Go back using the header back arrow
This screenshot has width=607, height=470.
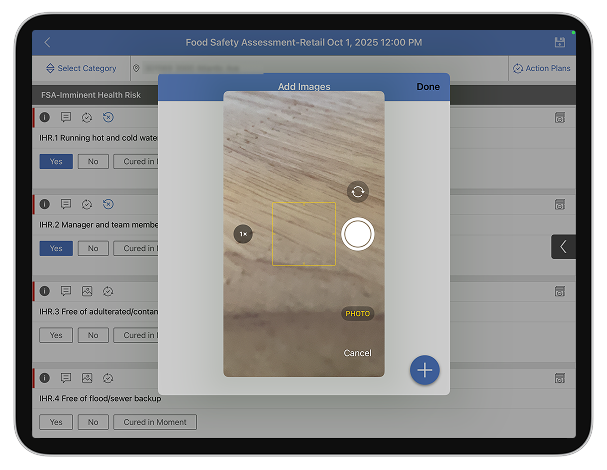pyautogui.click(x=47, y=43)
